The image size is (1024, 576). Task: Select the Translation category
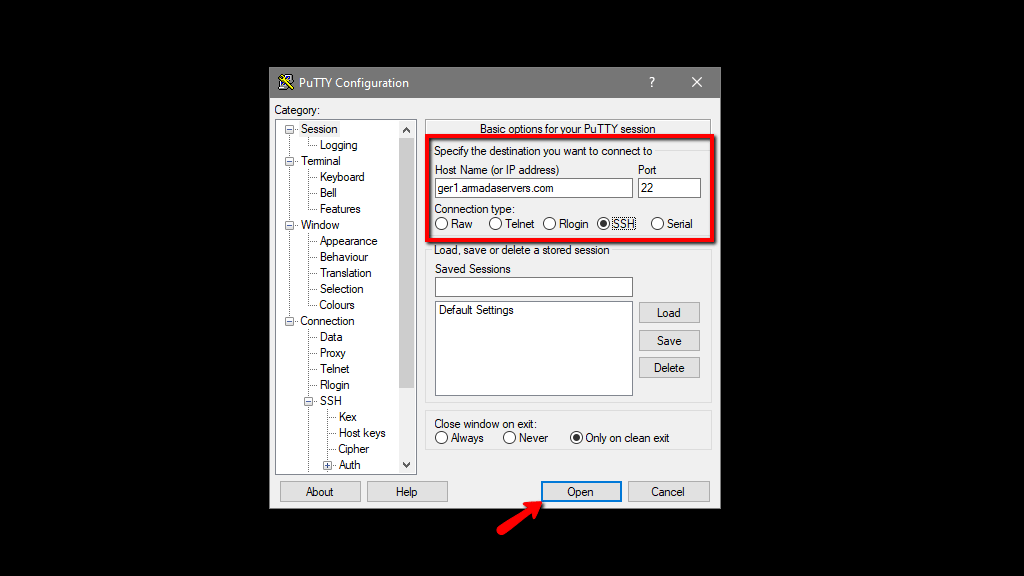(x=344, y=272)
